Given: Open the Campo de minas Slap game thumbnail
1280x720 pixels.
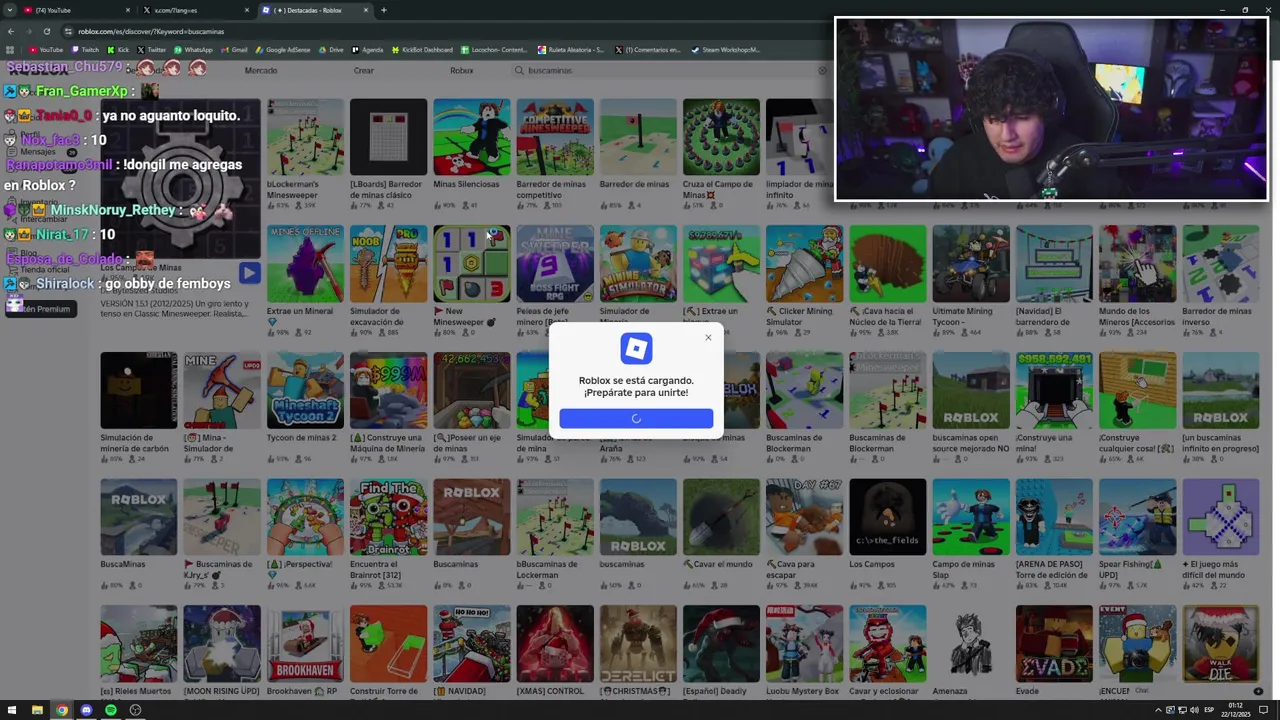Looking at the screenshot, I should coord(971,517).
